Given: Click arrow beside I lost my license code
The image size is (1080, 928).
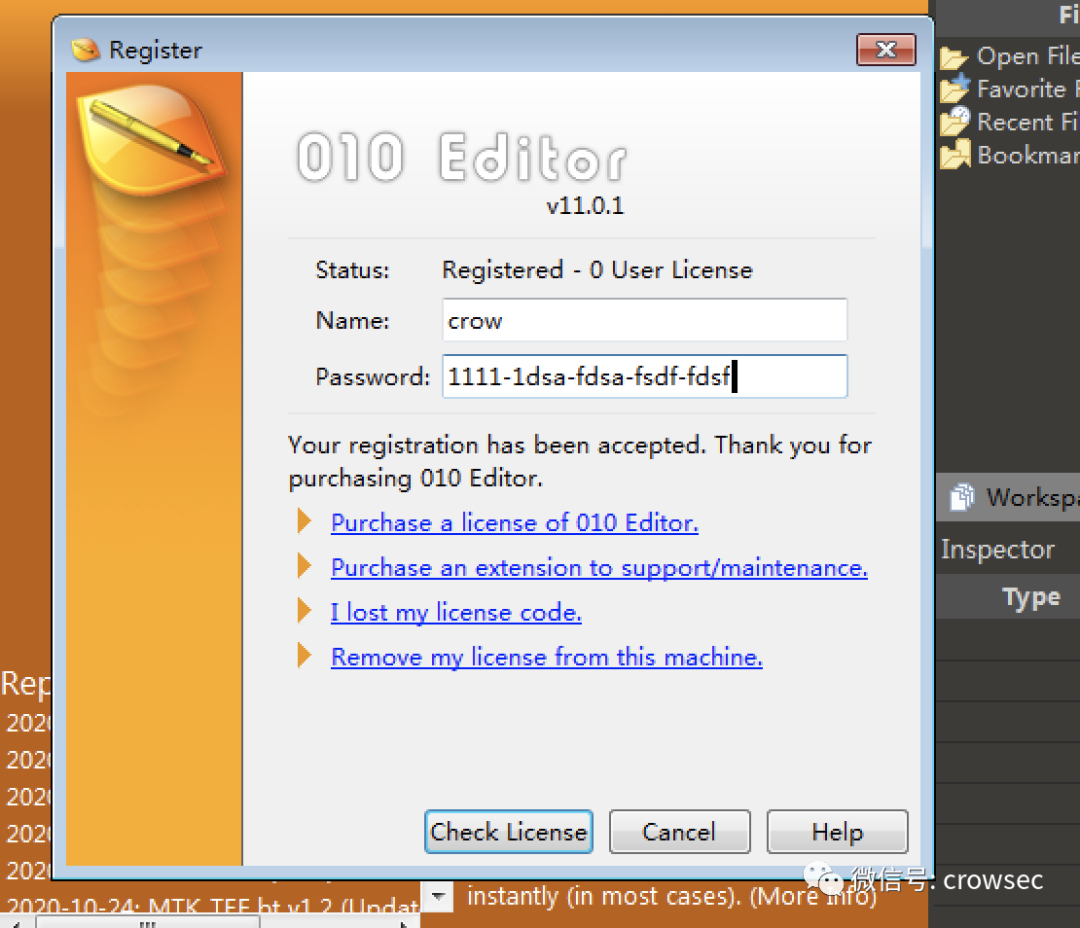Looking at the screenshot, I should [304, 610].
